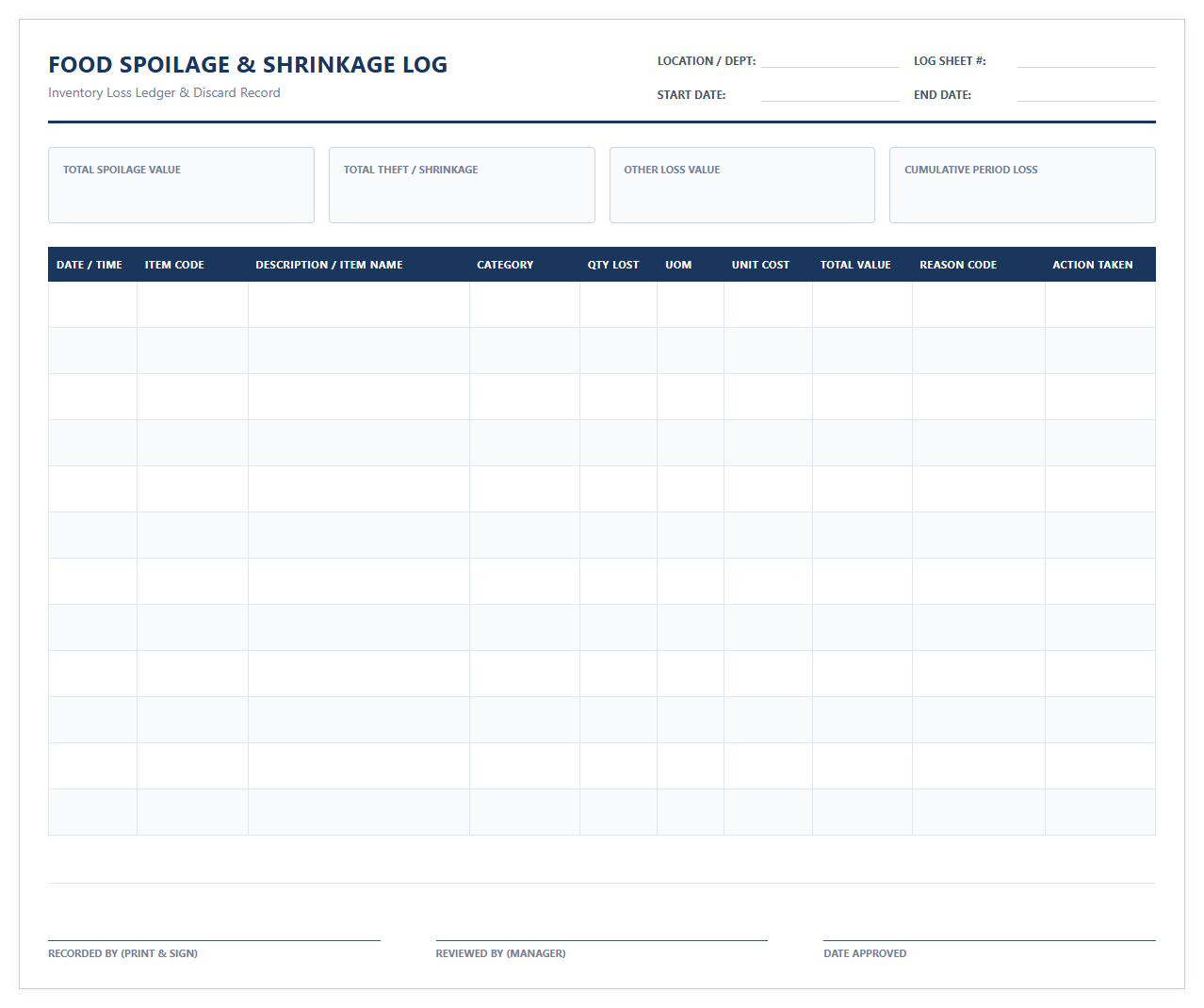1204x1008 pixels.
Task: Click the Unit Cost column header
Action: [769, 265]
